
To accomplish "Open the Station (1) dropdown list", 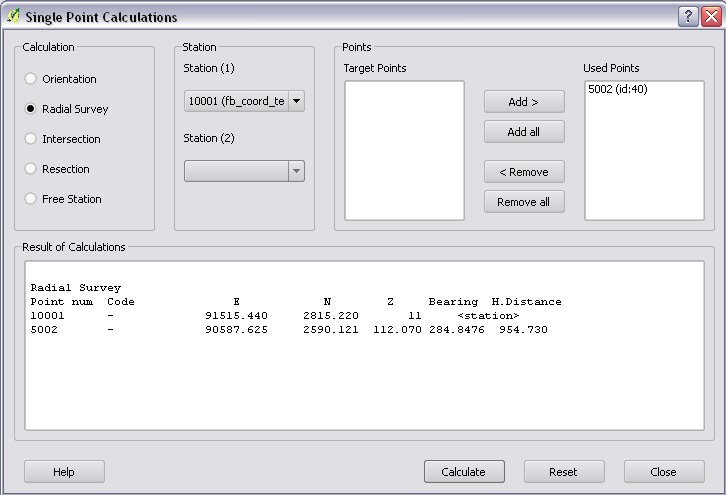I will click(x=295, y=101).
